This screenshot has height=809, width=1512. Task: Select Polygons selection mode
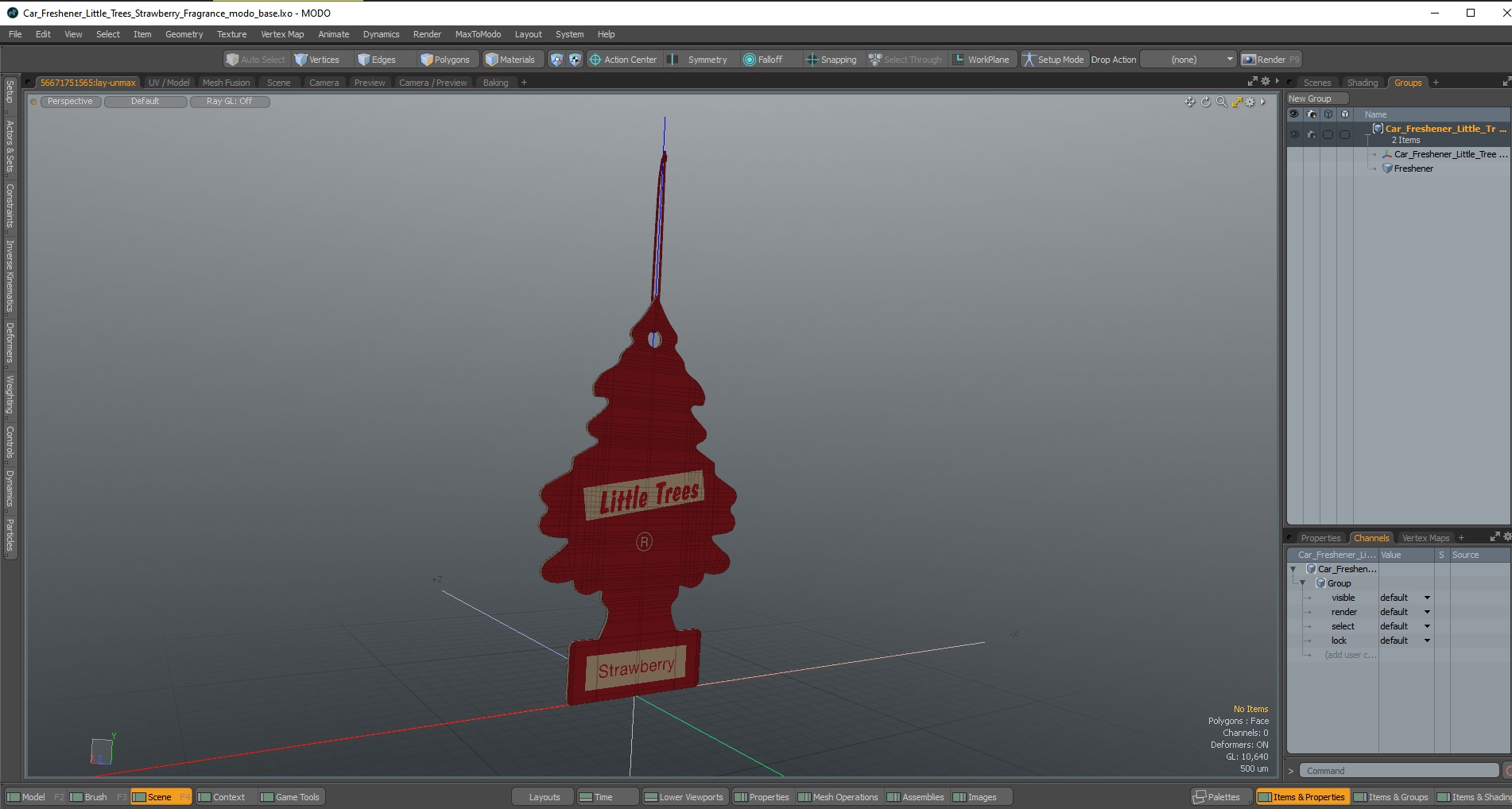pyautogui.click(x=446, y=60)
